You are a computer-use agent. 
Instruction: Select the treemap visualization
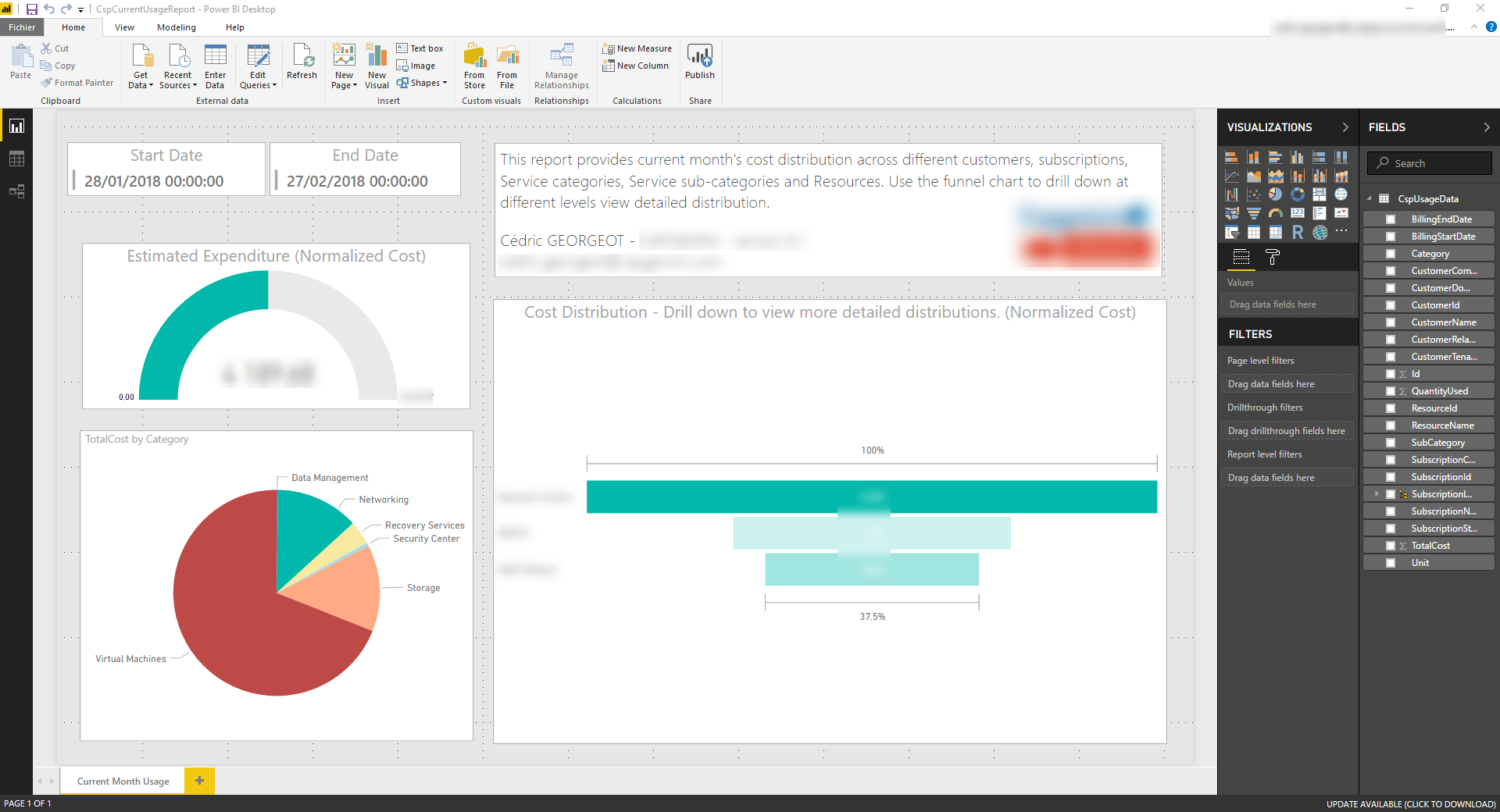pos(1319,194)
